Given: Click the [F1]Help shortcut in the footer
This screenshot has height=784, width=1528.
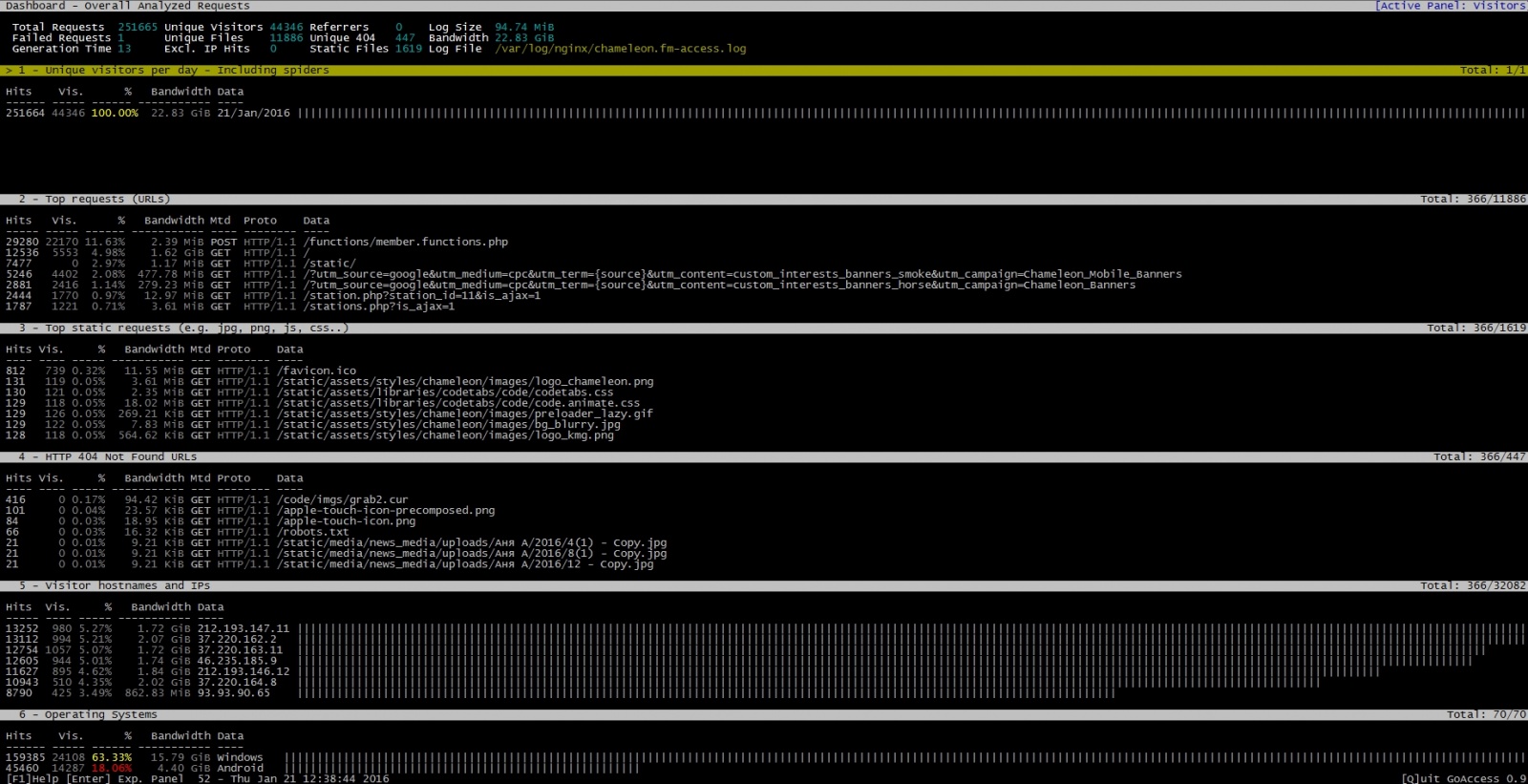Looking at the screenshot, I should pos(32,778).
